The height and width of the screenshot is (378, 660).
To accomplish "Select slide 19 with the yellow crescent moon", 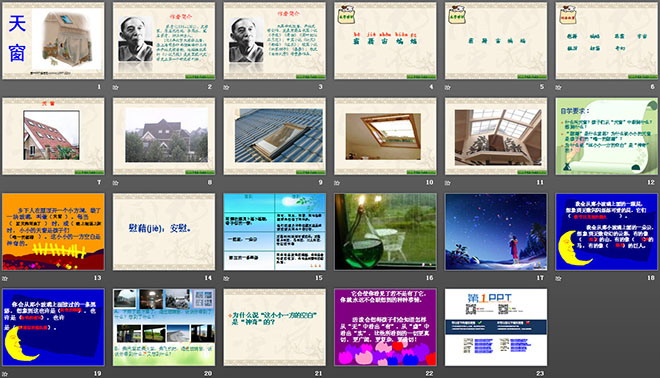I will 53,327.
